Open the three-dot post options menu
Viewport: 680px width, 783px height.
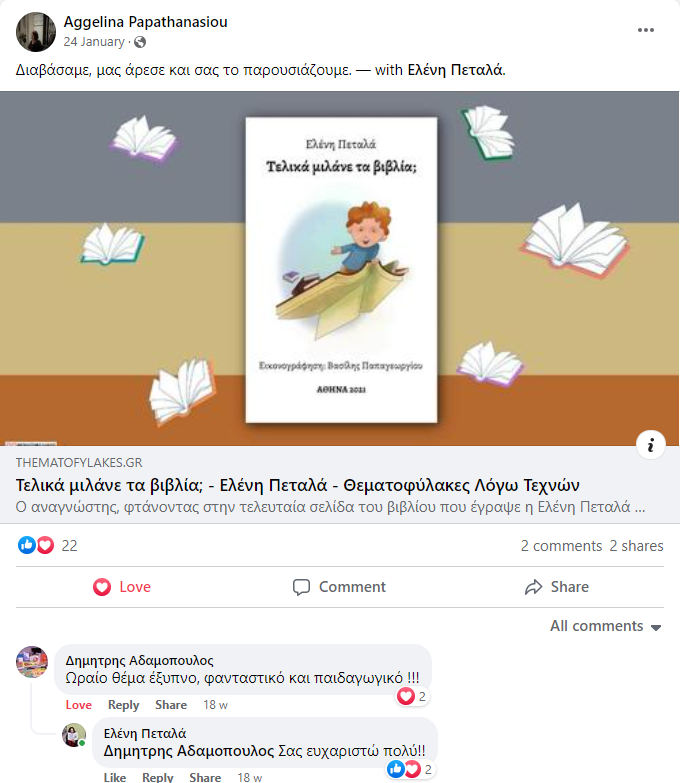pyautogui.click(x=646, y=30)
